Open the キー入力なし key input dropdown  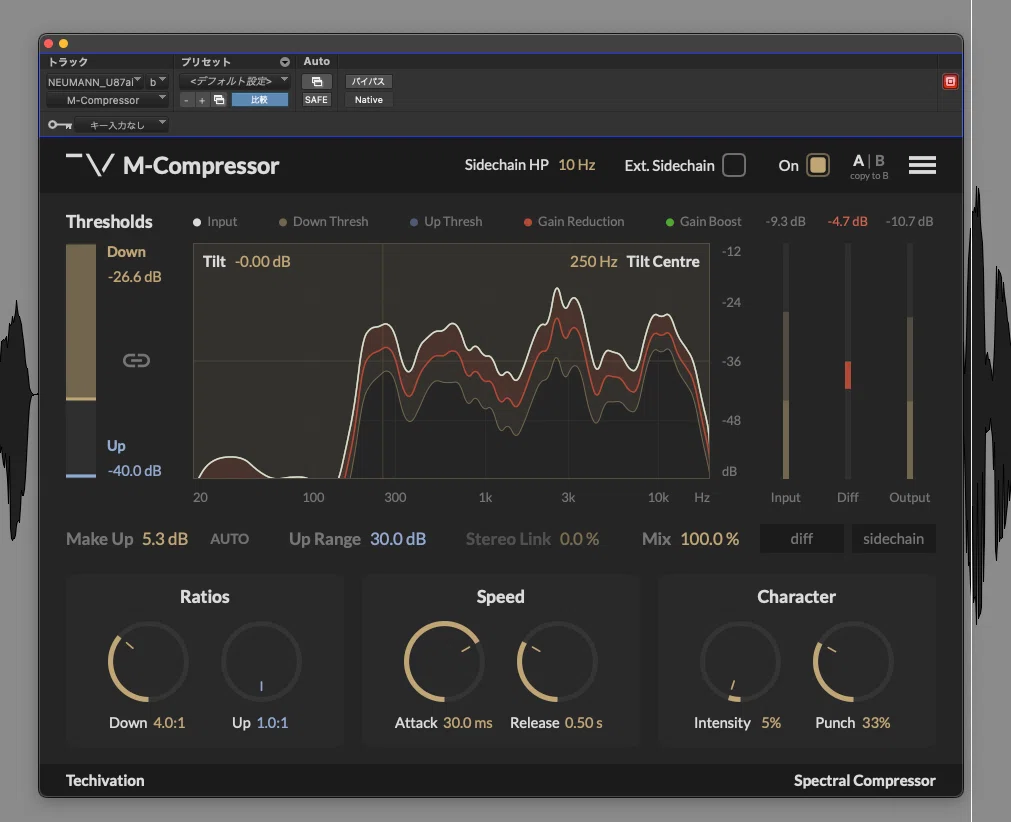[121, 124]
